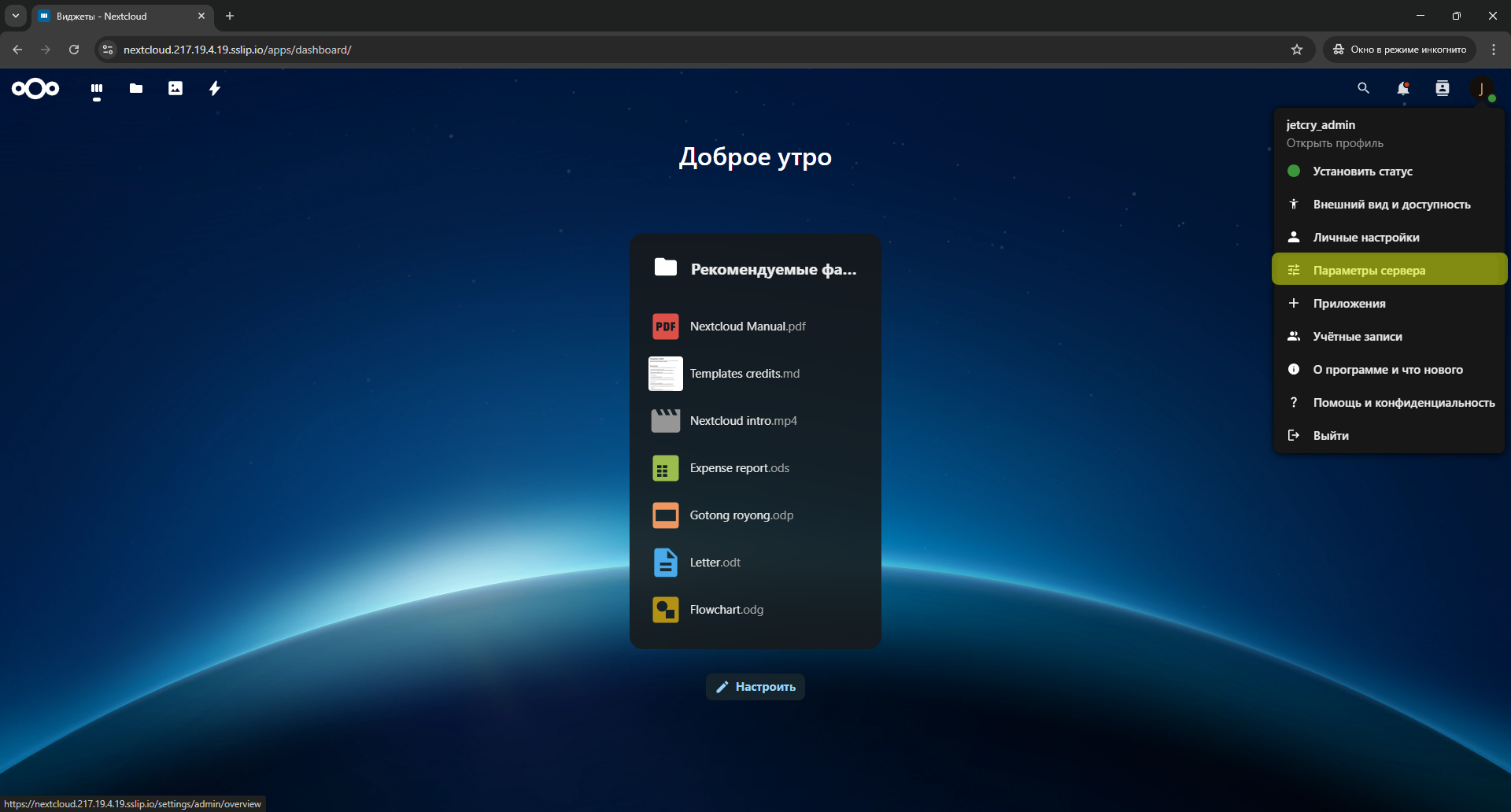Viewport: 1511px width, 812px height.
Task: Open Letter.odt file
Action: point(755,563)
